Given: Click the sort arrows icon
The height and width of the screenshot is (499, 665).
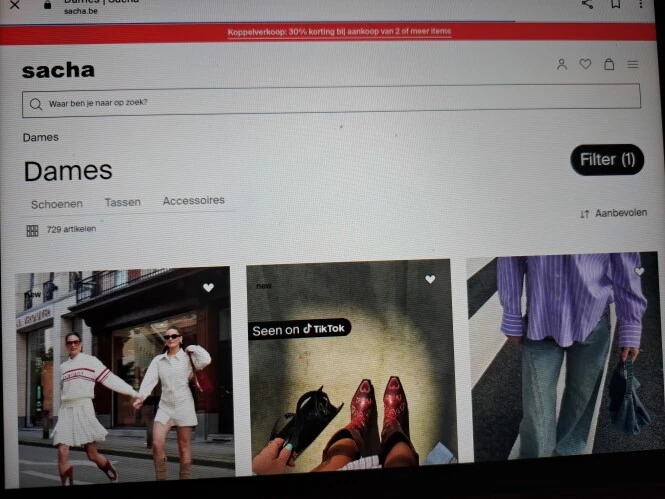Looking at the screenshot, I should (x=585, y=214).
